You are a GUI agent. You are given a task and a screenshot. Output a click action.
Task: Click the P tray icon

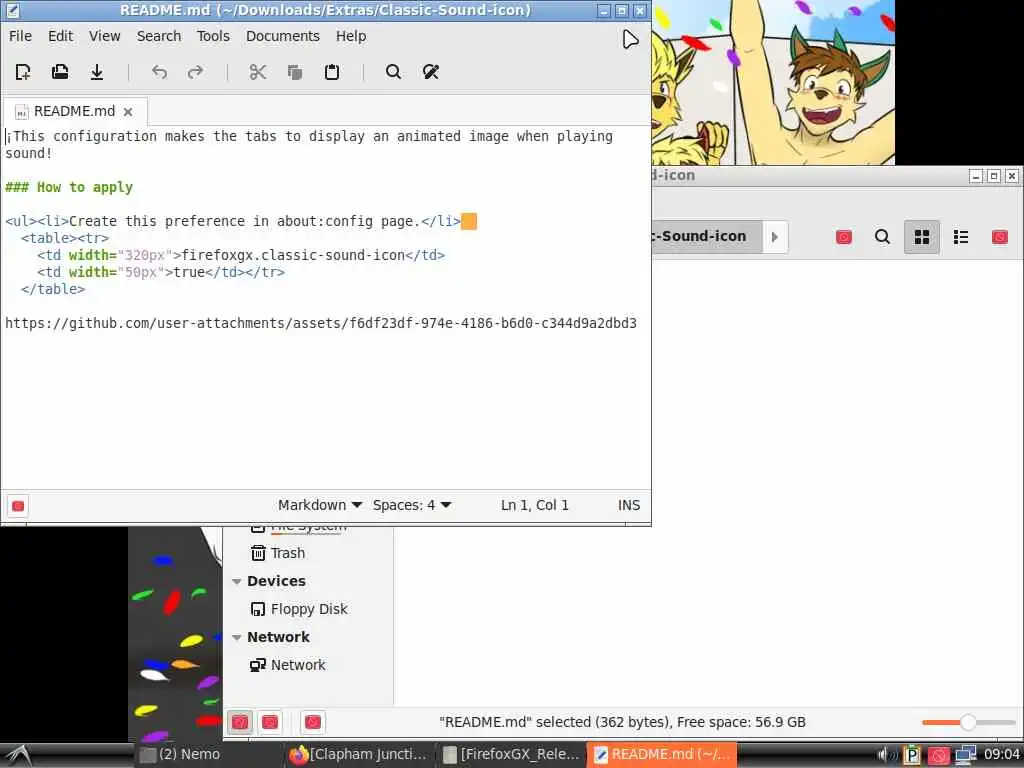coord(912,756)
